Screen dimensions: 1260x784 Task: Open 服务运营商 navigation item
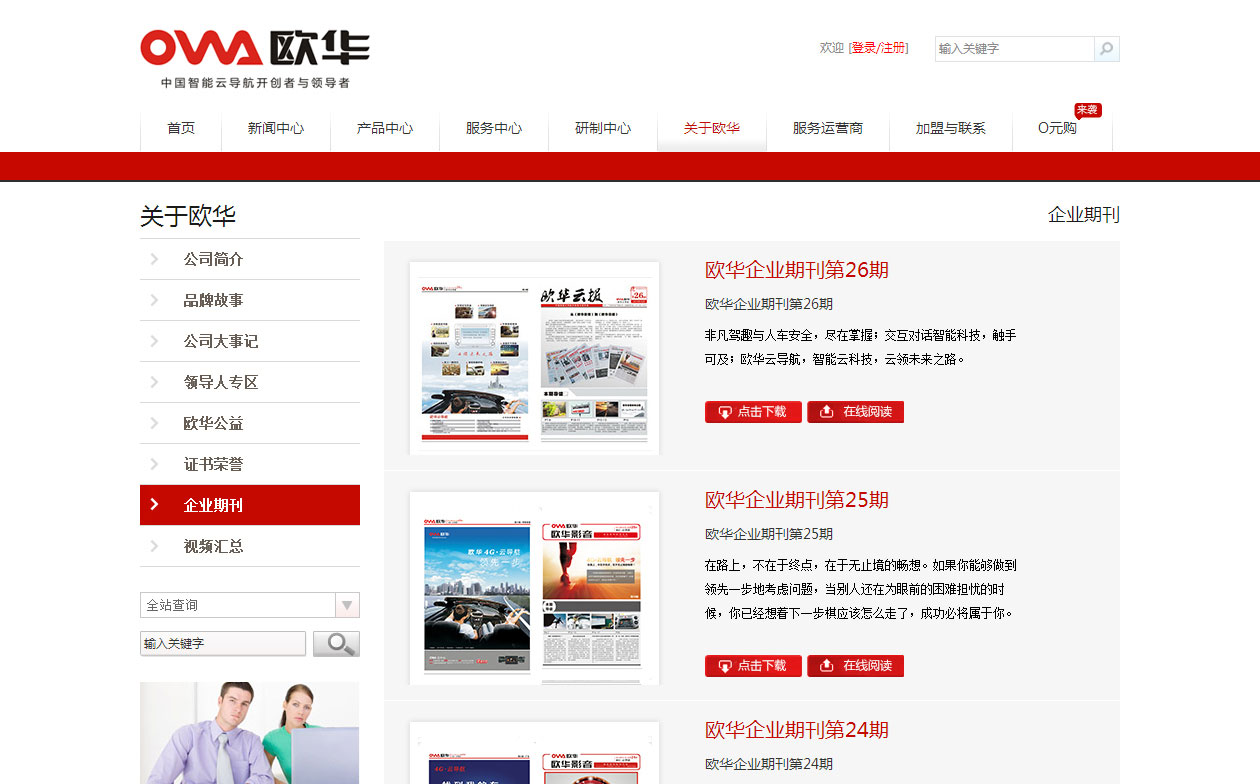point(828,128)
